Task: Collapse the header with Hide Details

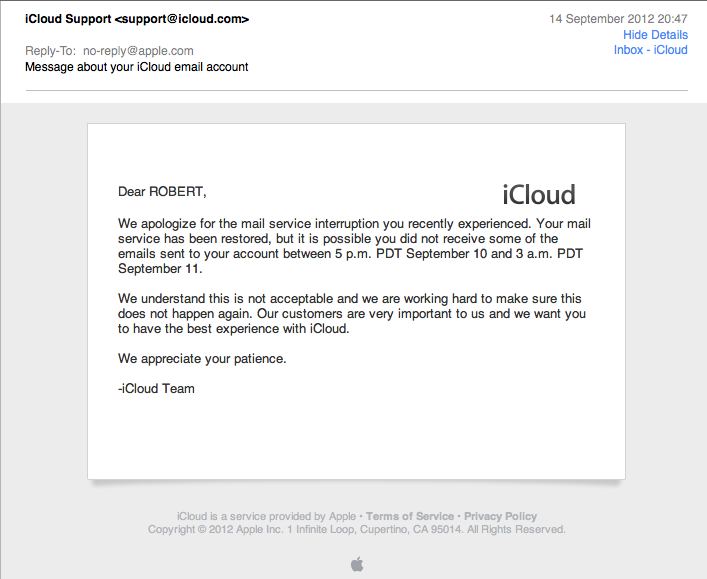Action: point(655,35)
